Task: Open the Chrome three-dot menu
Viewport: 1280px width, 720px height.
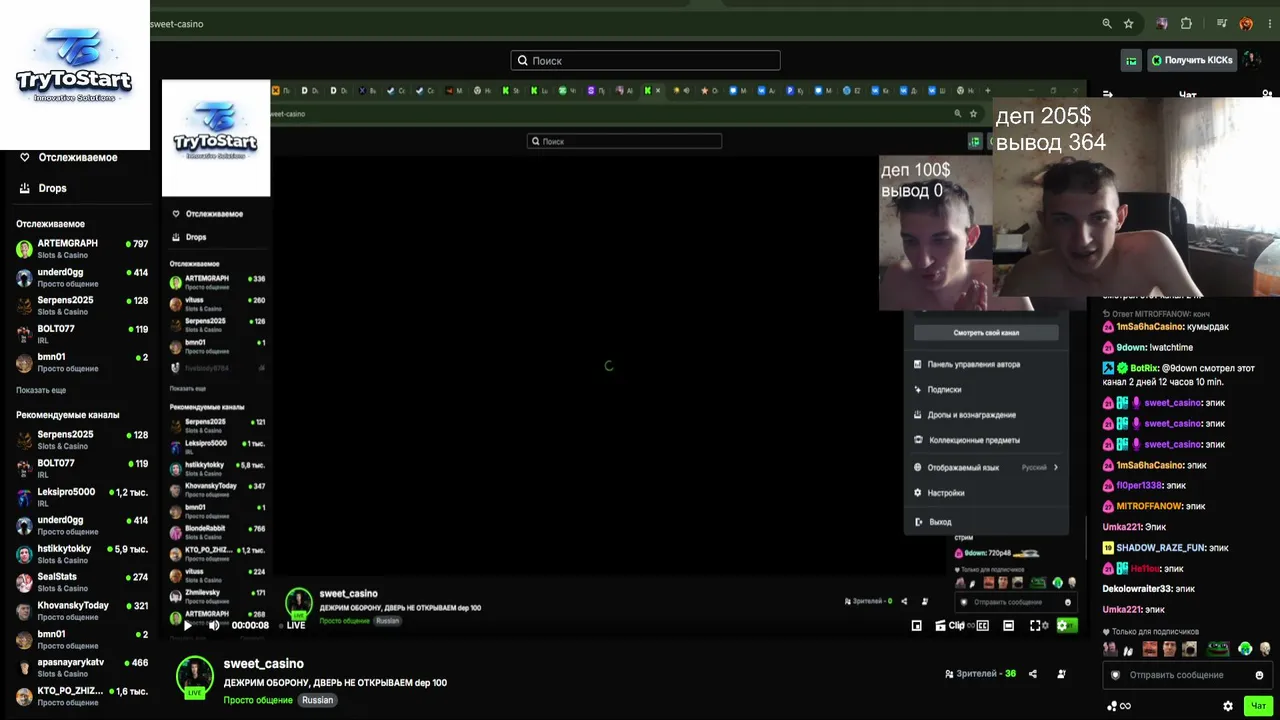Action: [1268, 24]
